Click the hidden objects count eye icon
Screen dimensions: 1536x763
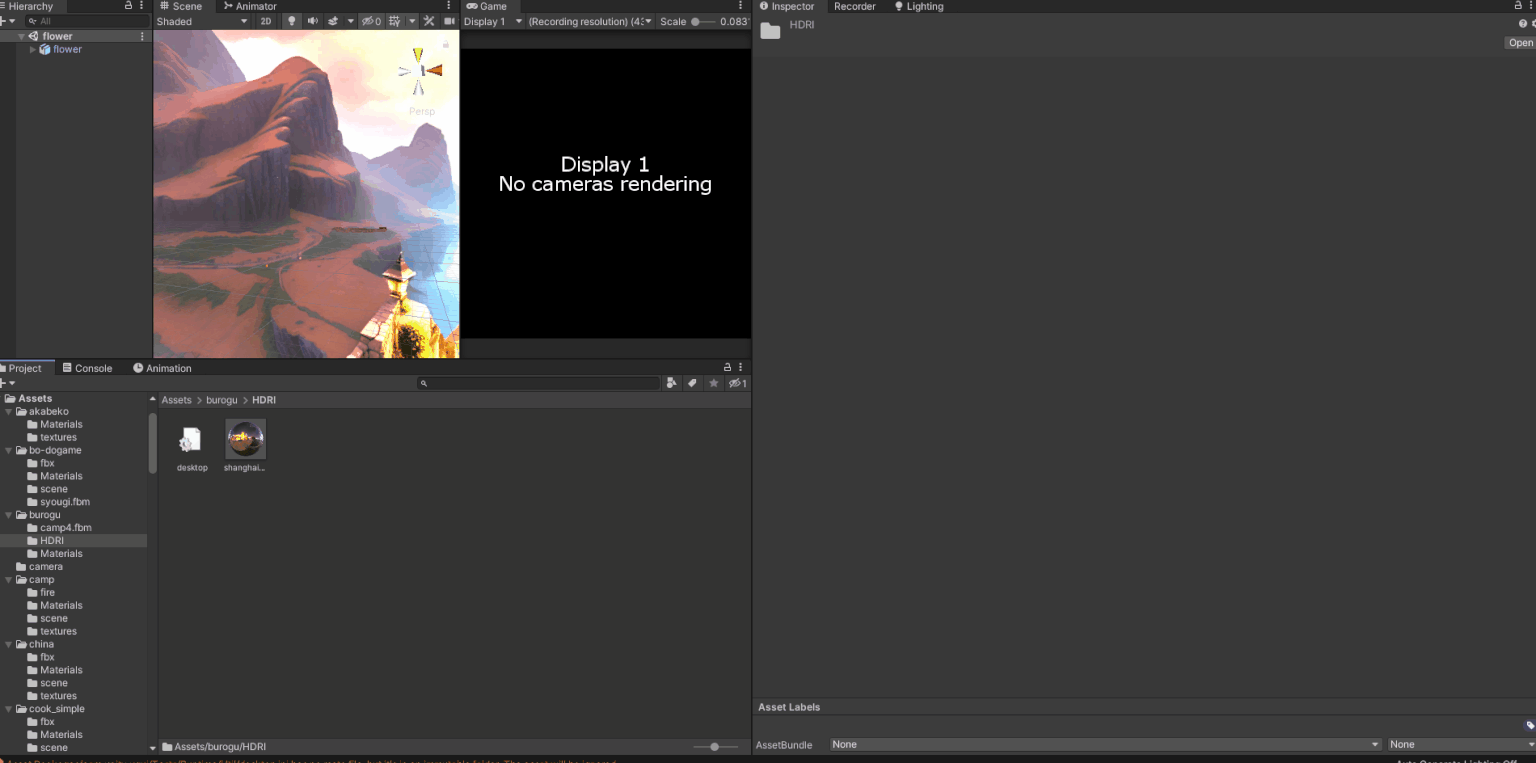point(371,21)
